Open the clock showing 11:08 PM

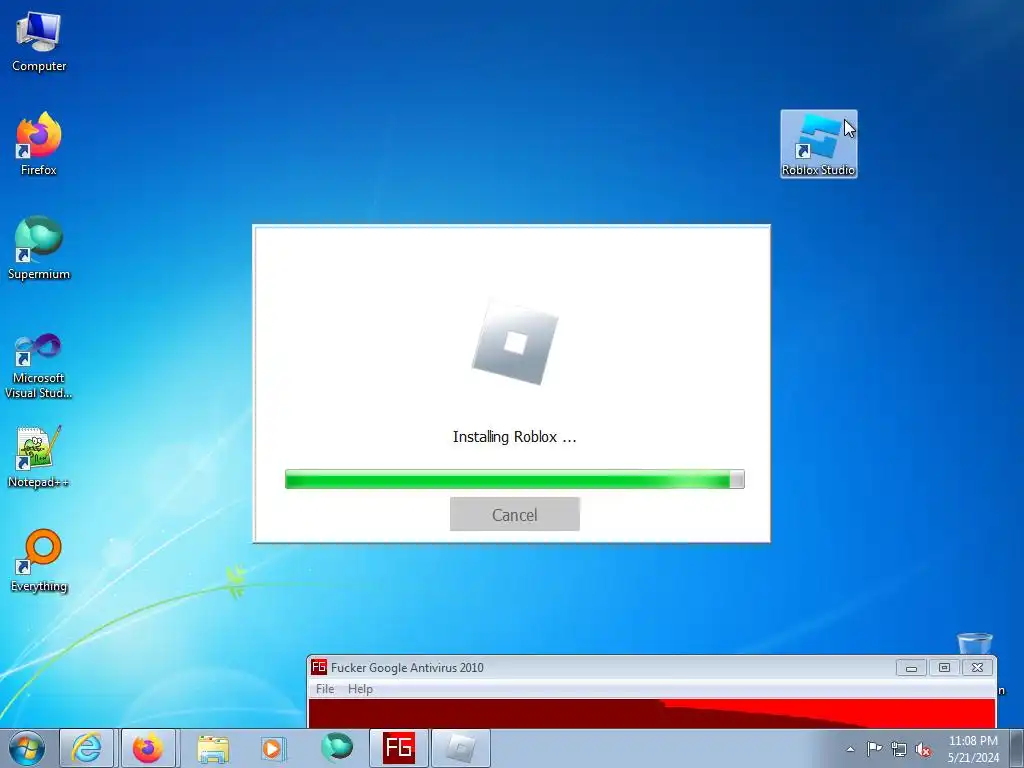click(x=973, y=749)
